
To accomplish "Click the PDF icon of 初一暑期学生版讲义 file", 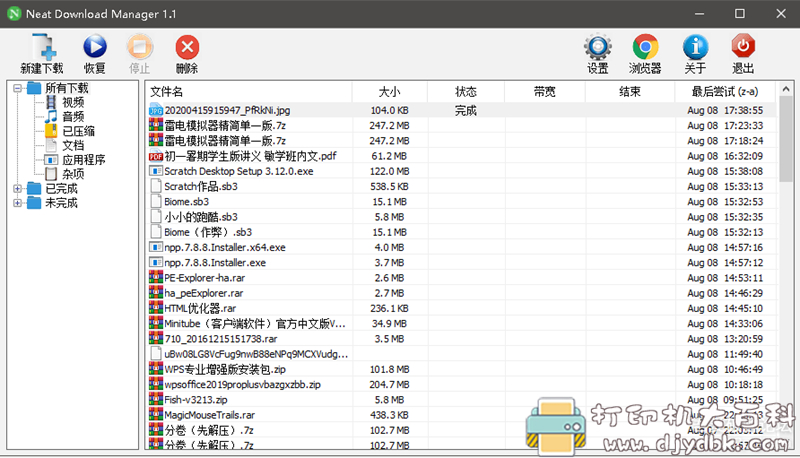I will [x=156, y=156].
